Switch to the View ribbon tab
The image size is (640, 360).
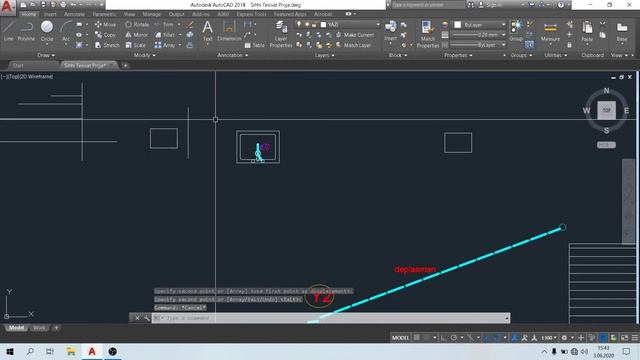[129, 14]
